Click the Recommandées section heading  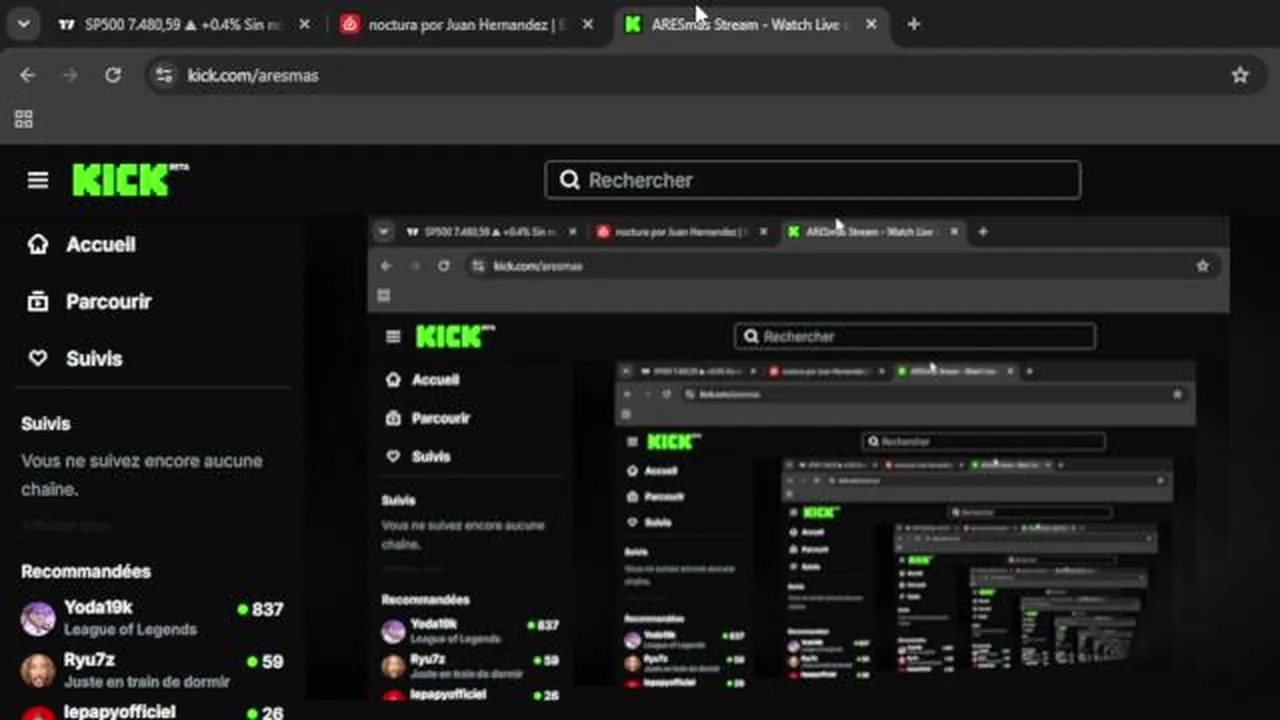click(x=86, y=571)
